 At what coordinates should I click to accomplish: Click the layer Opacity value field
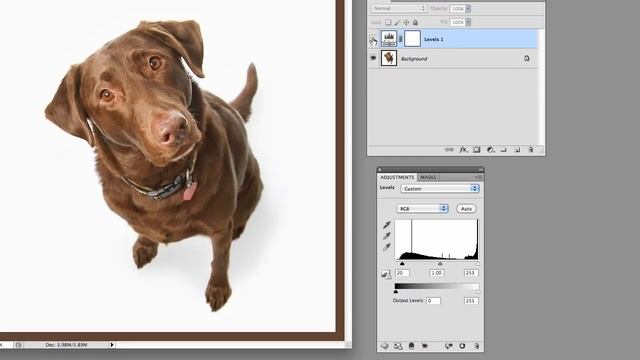457,9
